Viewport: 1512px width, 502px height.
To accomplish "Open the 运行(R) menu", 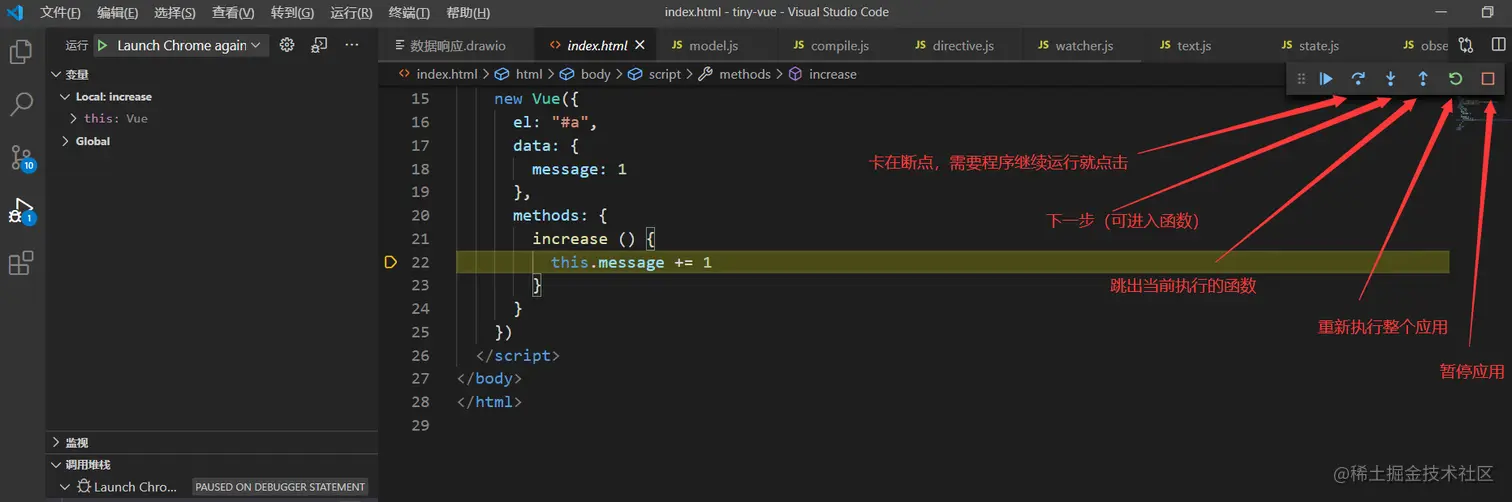I will [351, 13].
